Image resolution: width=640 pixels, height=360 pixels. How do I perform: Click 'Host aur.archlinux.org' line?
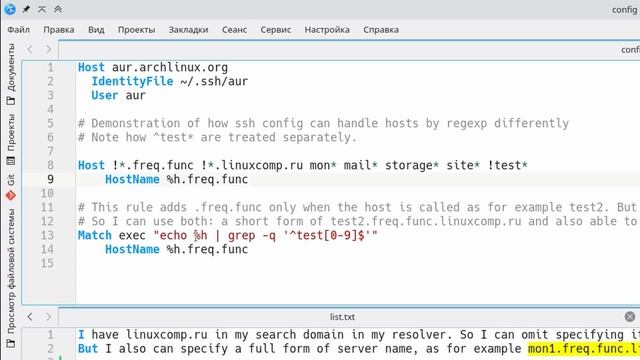[x=153, y=67]
